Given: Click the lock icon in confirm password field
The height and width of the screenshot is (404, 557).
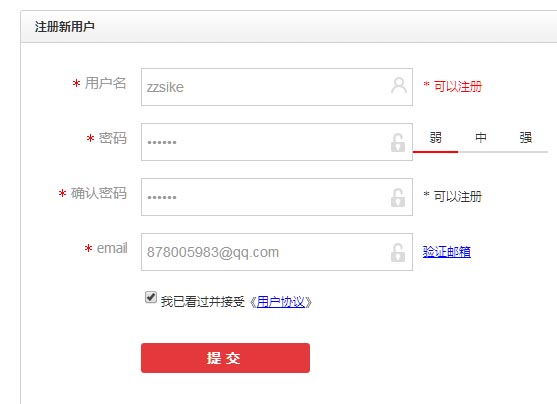Looking at the screenshot, I should 398,197.
